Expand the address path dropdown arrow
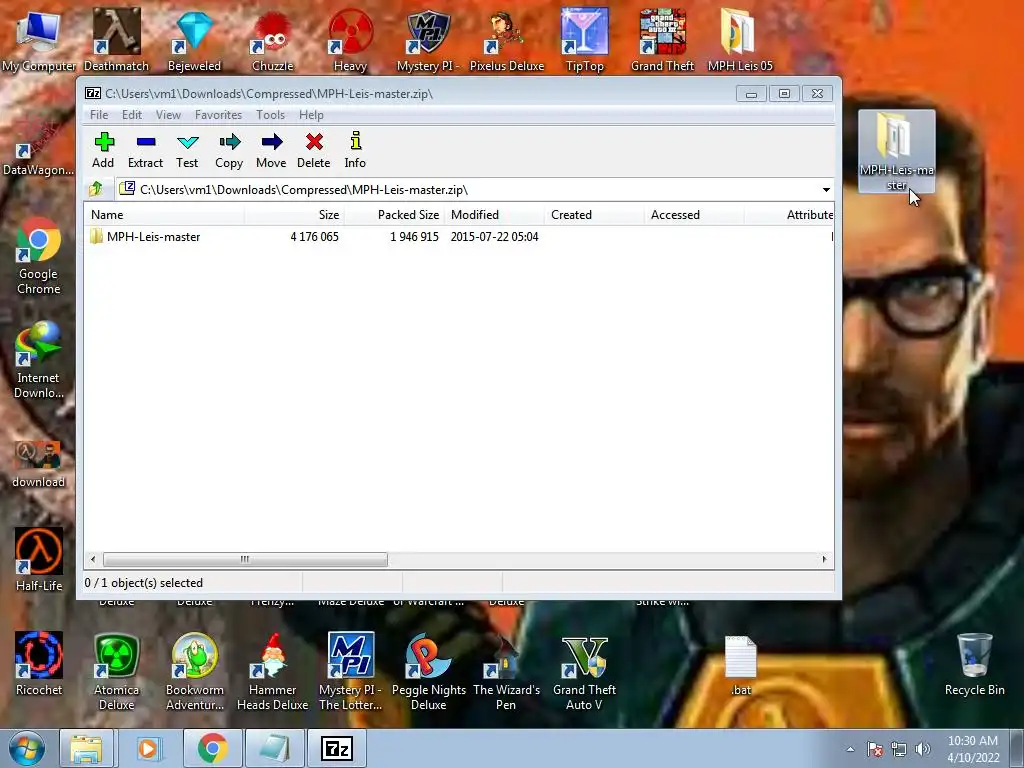This screenshot has width=1024, height=768. click(825, 190)
